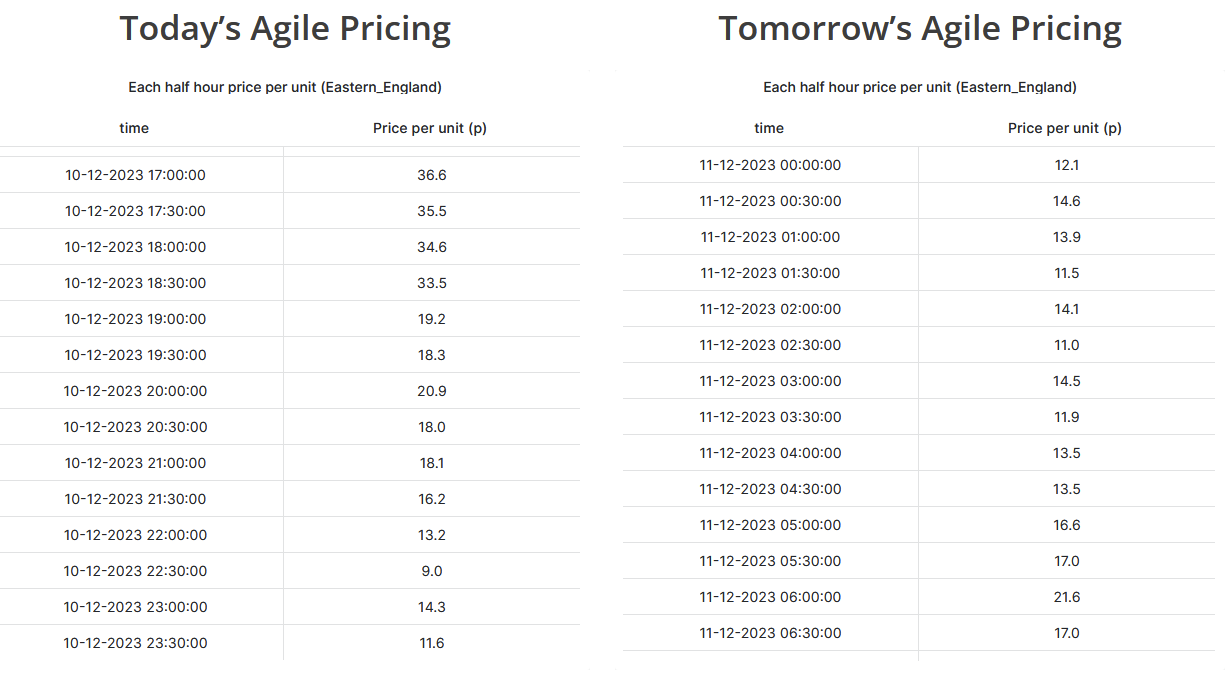Select the 10-12-2023 19:00:00 row time
Viewport: 1228px width, 673px height.
point(135,319)
